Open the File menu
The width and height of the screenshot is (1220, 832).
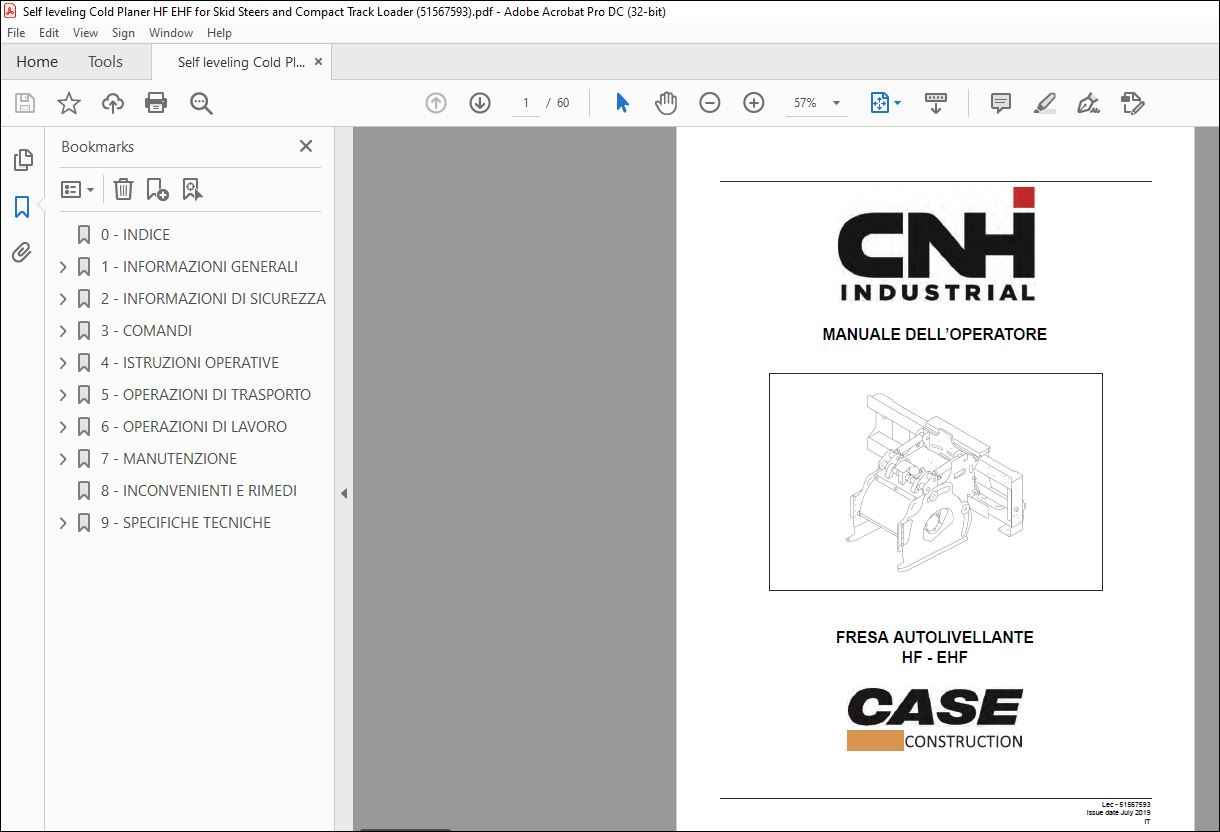point(16,33)
